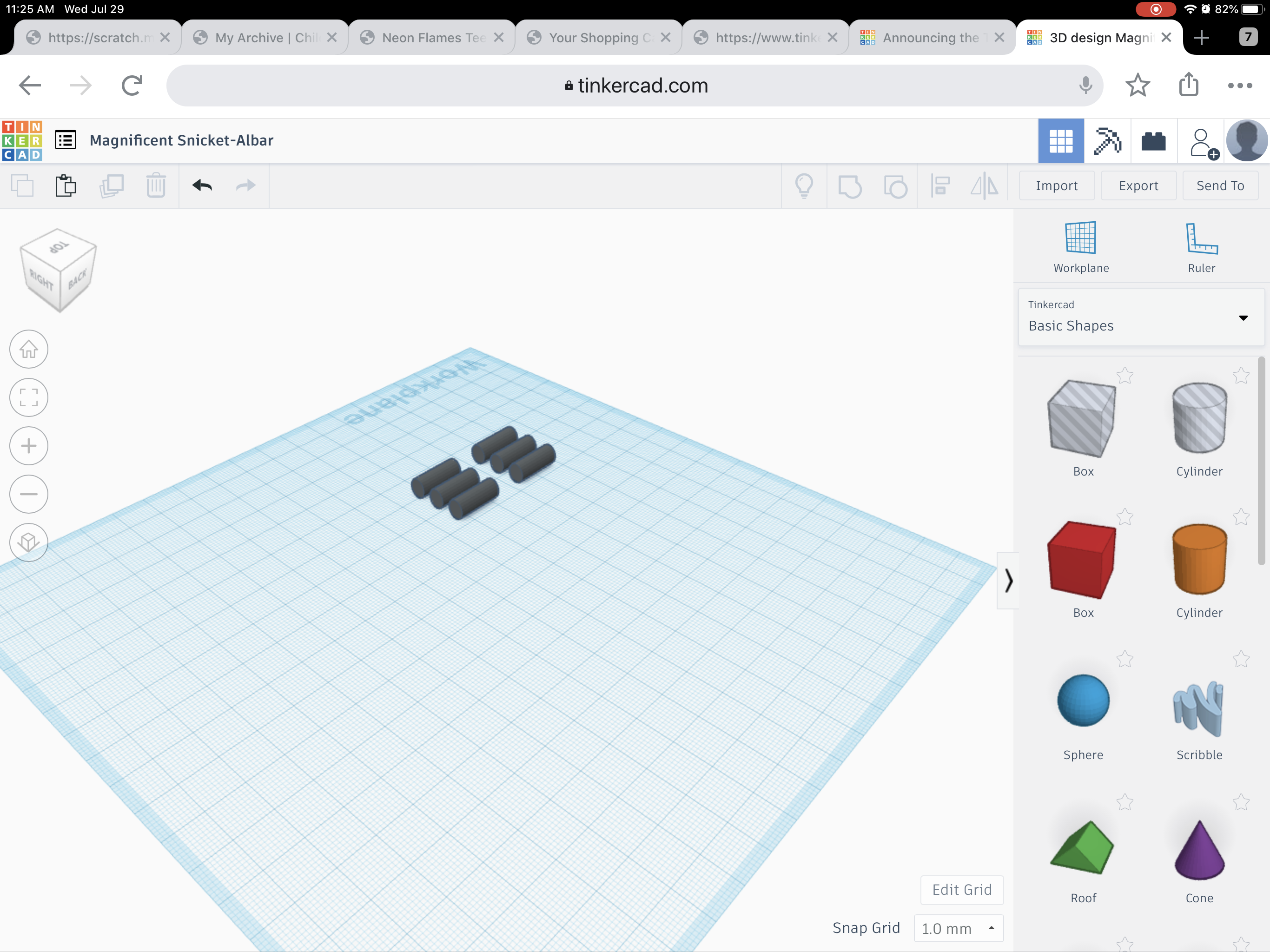This screenshot has width=1270, height=952.
Task: Click the Mirror tool icon
Action: click(x=984, y=186)
